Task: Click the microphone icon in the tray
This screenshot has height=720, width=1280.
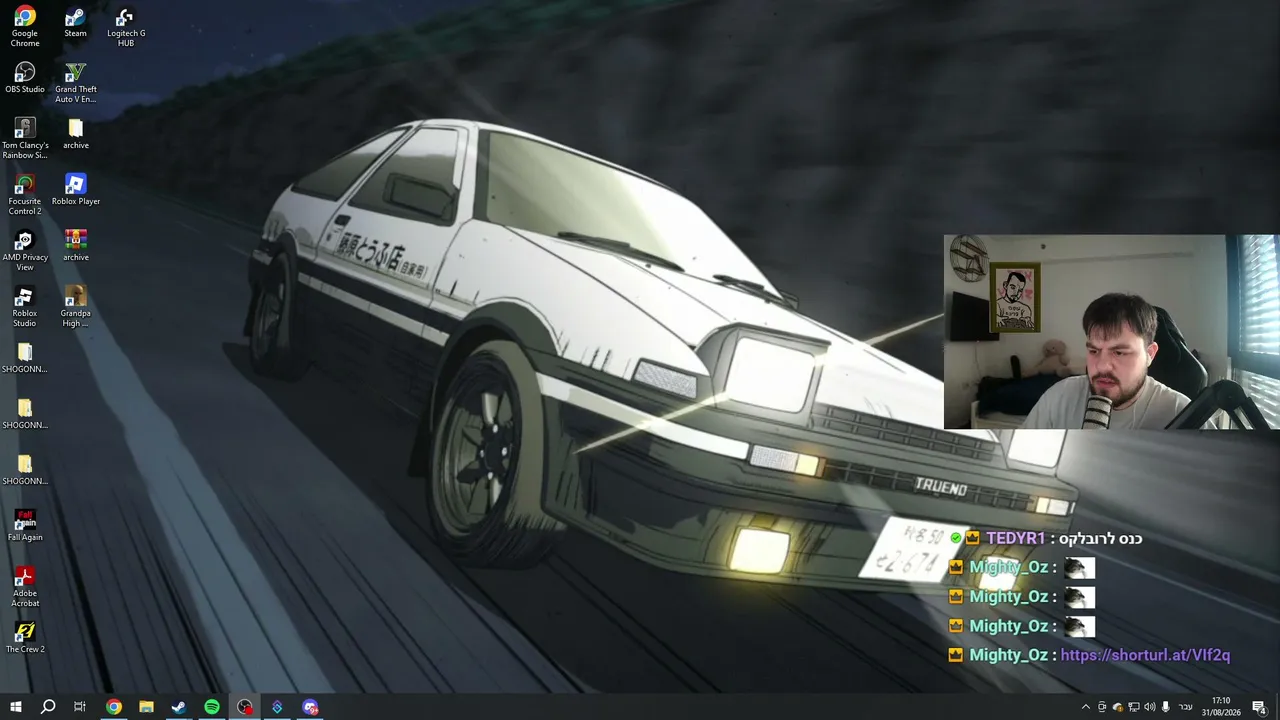Action: point(1166,707)
